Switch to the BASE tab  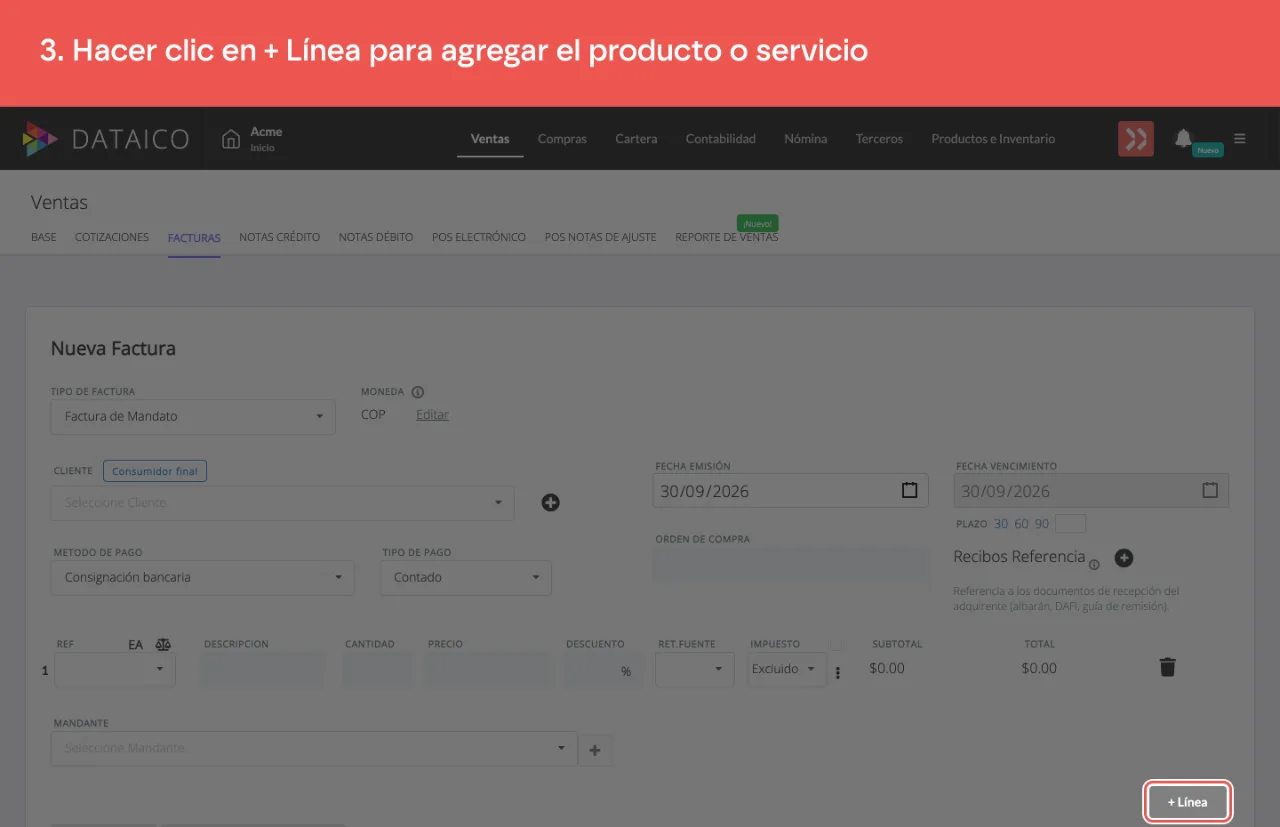click(x=44, y=237)
